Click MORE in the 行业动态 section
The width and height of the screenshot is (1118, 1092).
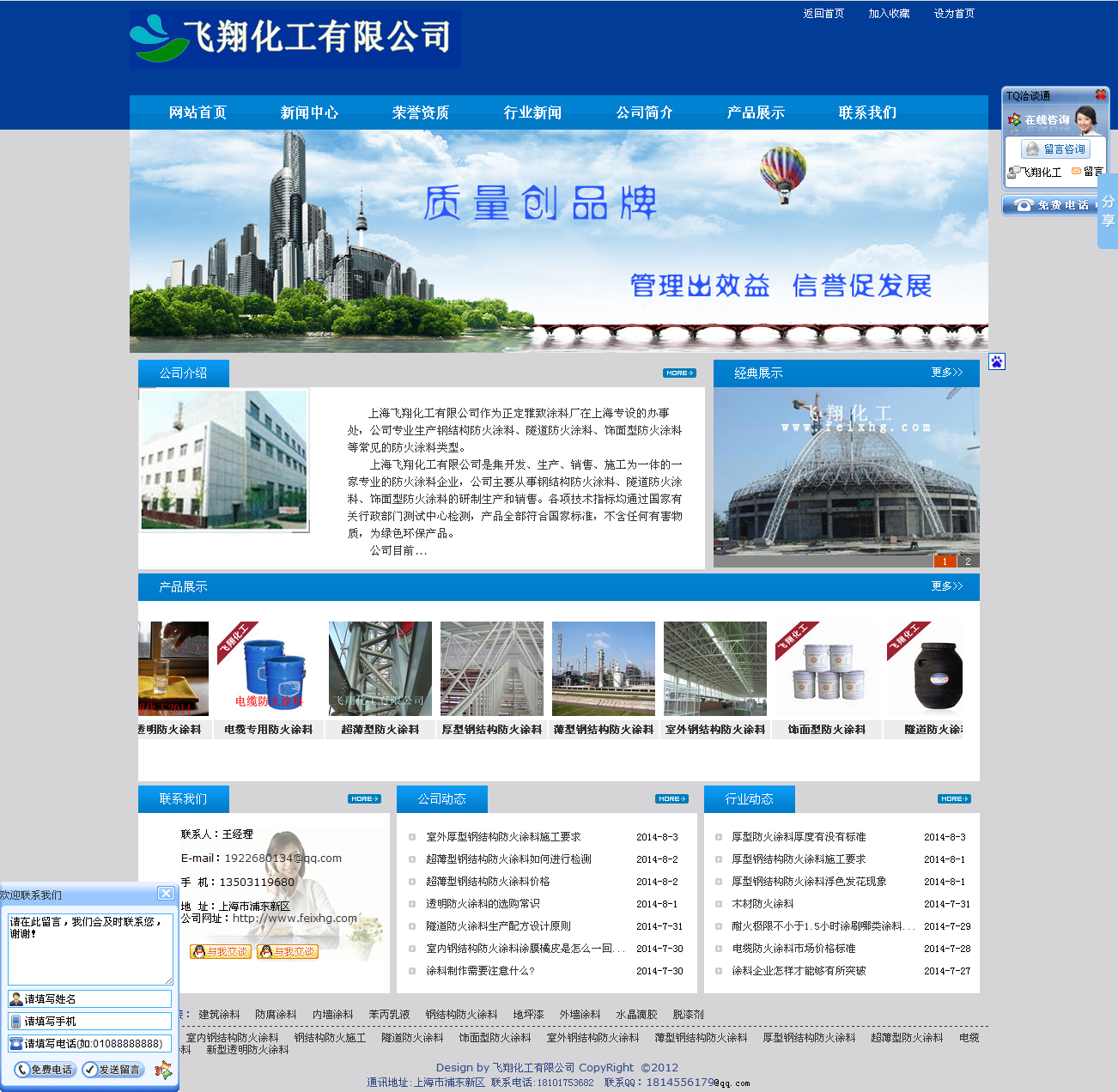(954, 798)
